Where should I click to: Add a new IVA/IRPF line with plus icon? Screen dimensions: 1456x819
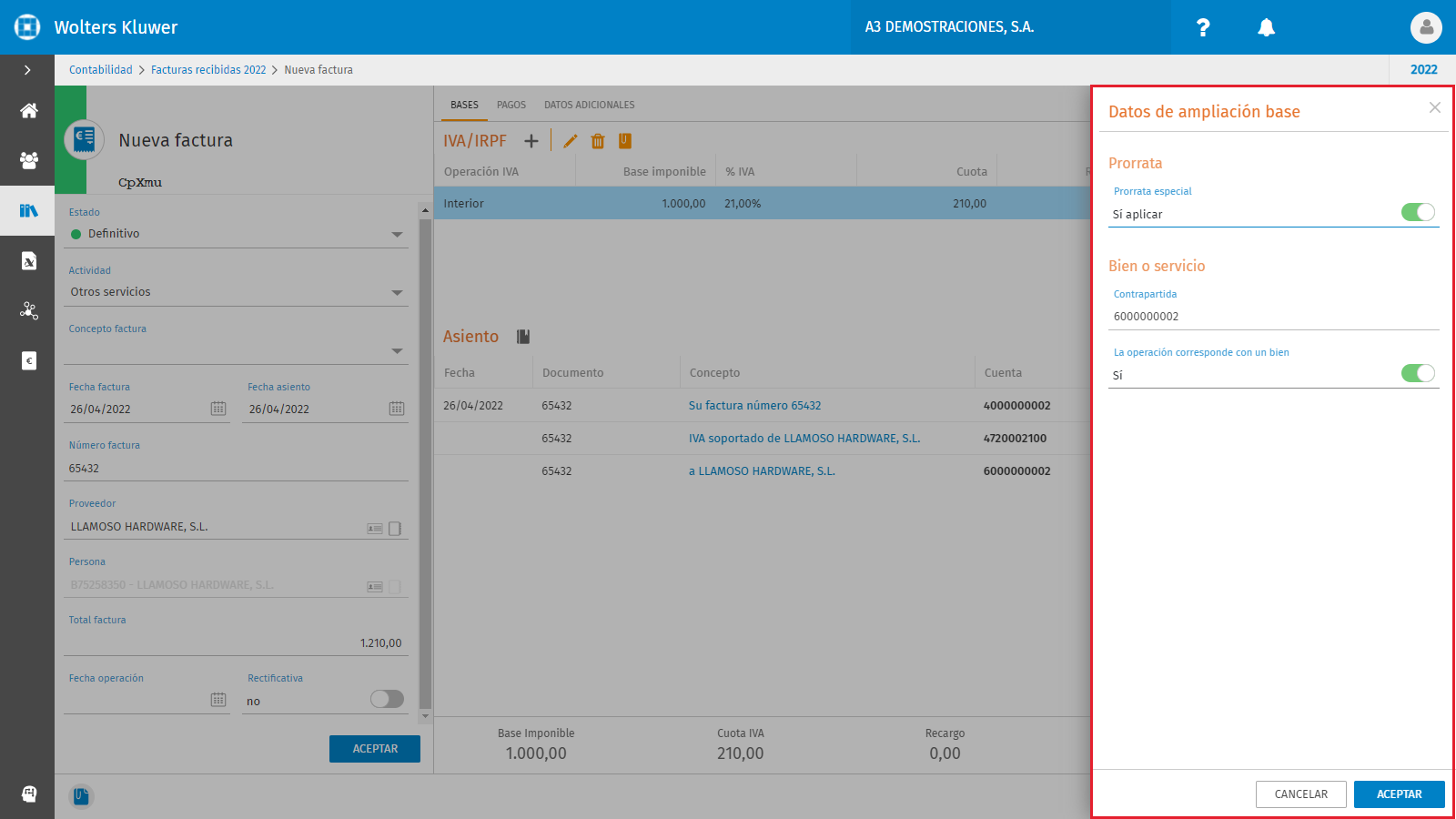tap(531, 141)
